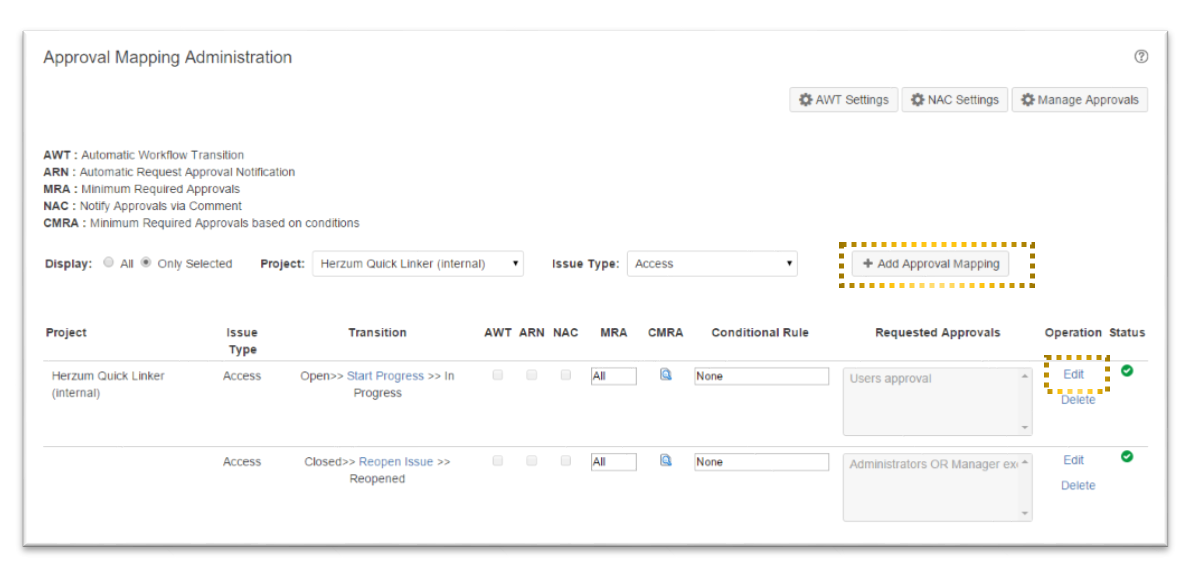Open CMRA conditions icon for Start Progress row

[665, 375]
